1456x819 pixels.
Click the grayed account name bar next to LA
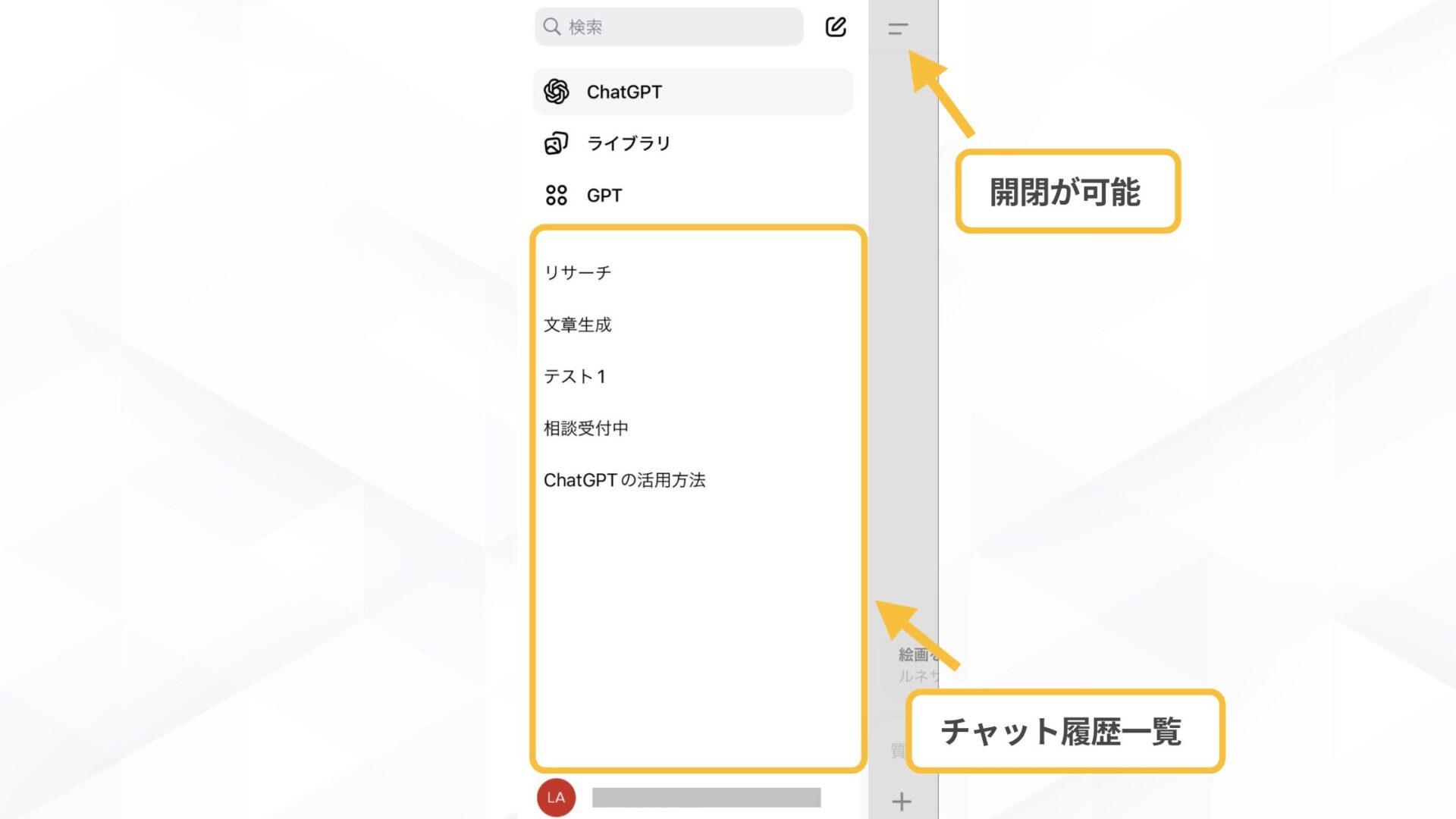click(x=707, y=797)
